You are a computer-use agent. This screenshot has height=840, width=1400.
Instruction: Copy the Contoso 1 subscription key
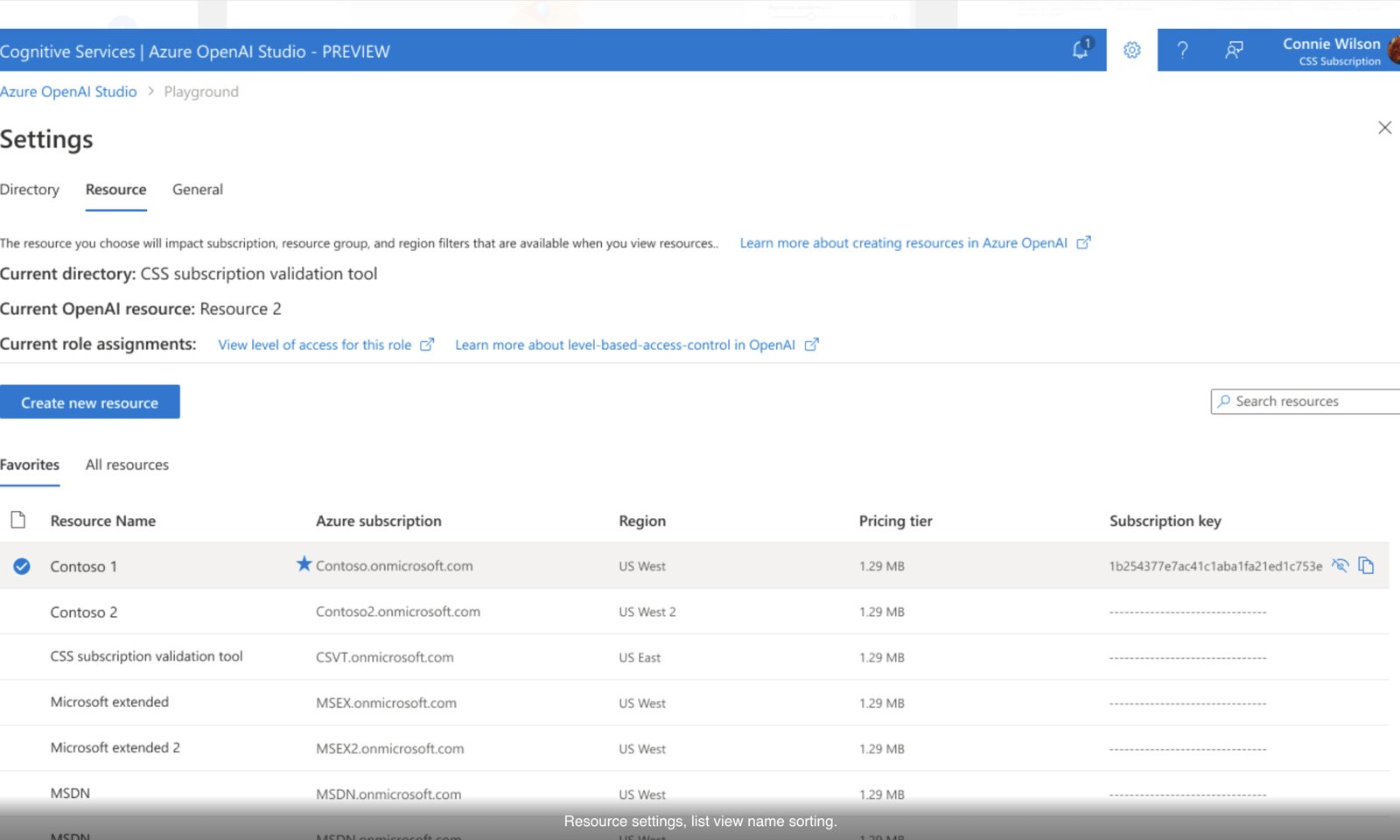(1366, 565)
